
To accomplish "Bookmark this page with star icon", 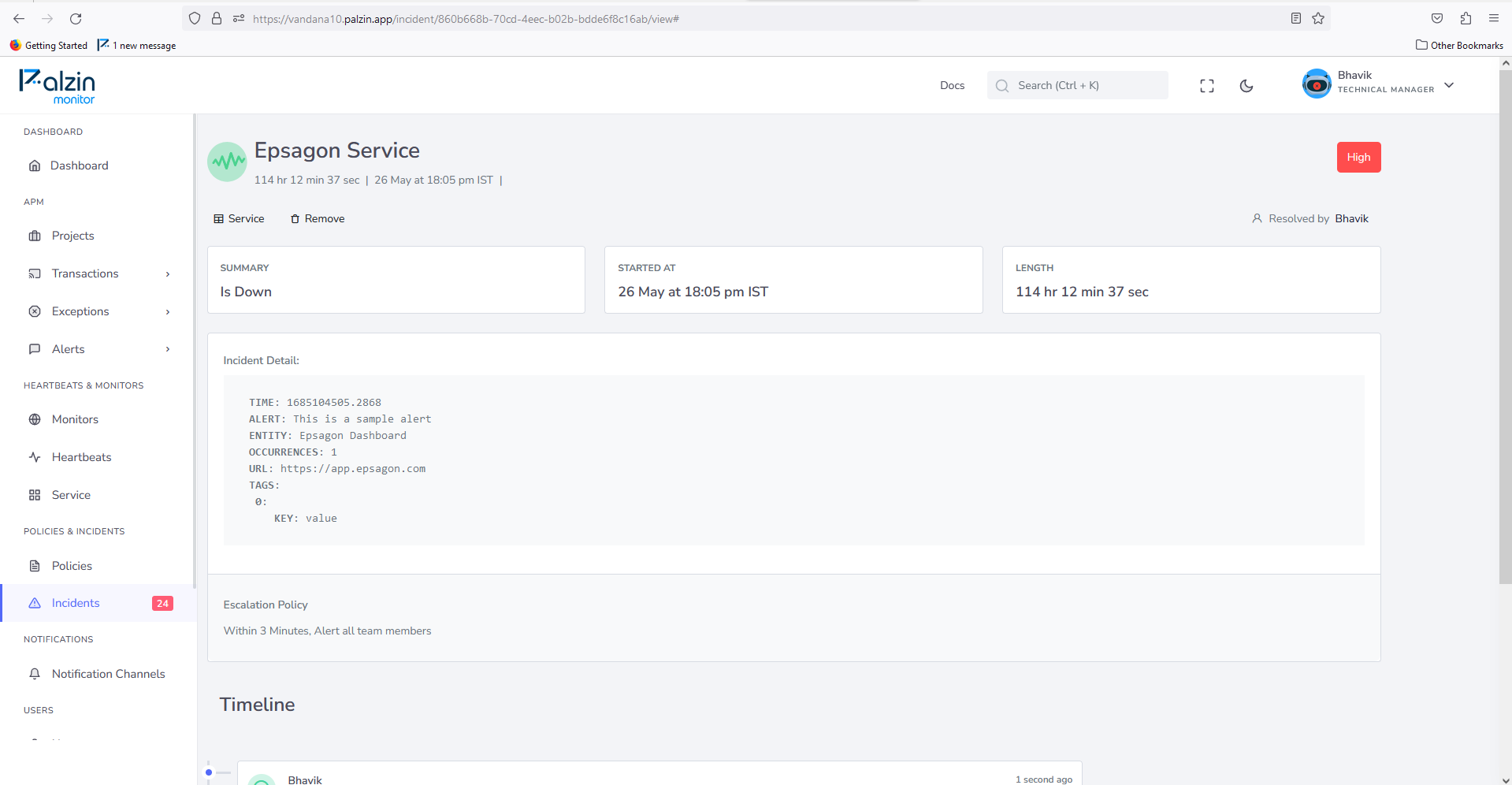I will (1318, 18).
